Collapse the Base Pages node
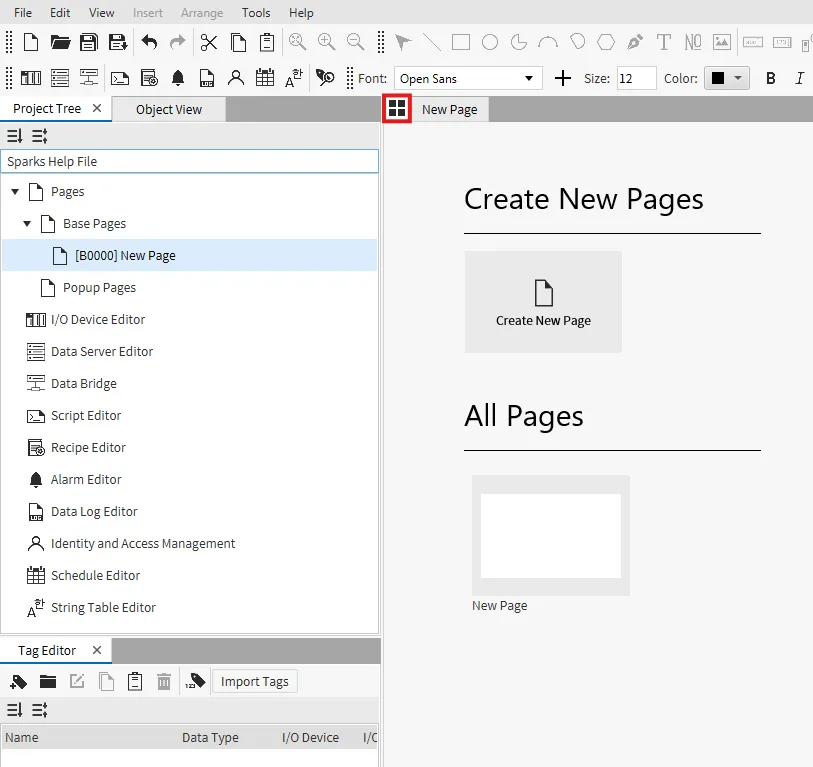 pyautogui.click(x=27, y=224)
